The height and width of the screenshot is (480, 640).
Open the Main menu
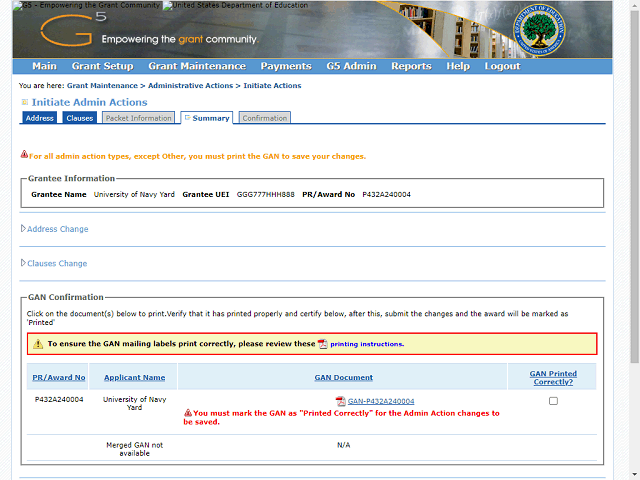click(x=44, y=66)
